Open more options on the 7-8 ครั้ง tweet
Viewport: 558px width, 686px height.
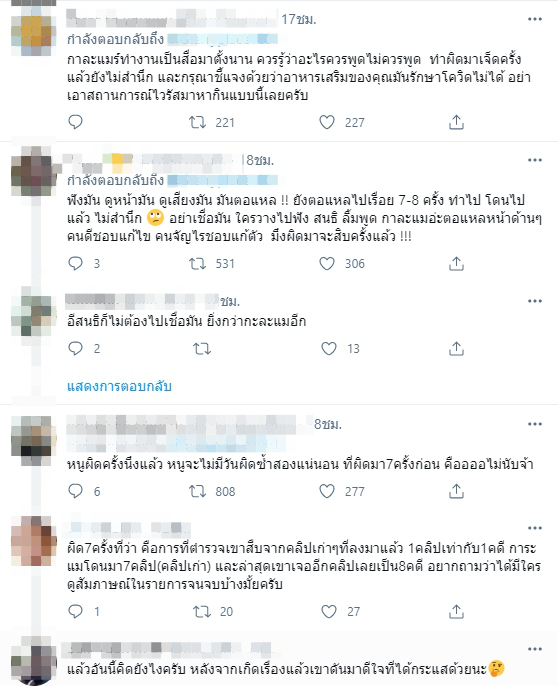click(535, 160)
